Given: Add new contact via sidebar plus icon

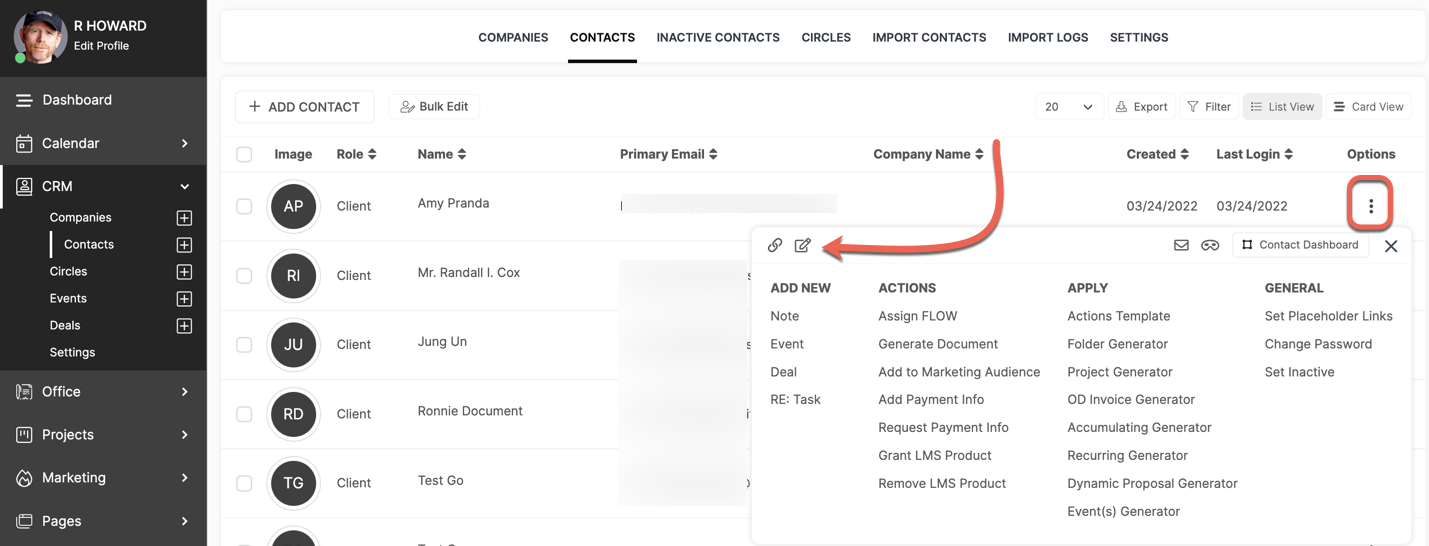Looking at the screenshot, I should click(184, 245).
